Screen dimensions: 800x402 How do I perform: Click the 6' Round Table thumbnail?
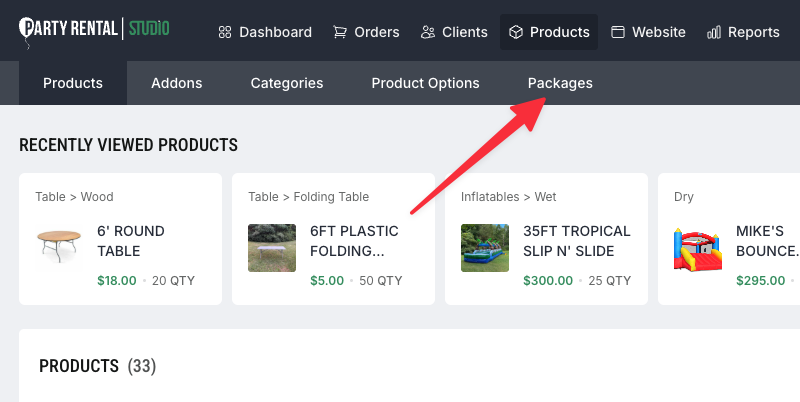point(59,247)
